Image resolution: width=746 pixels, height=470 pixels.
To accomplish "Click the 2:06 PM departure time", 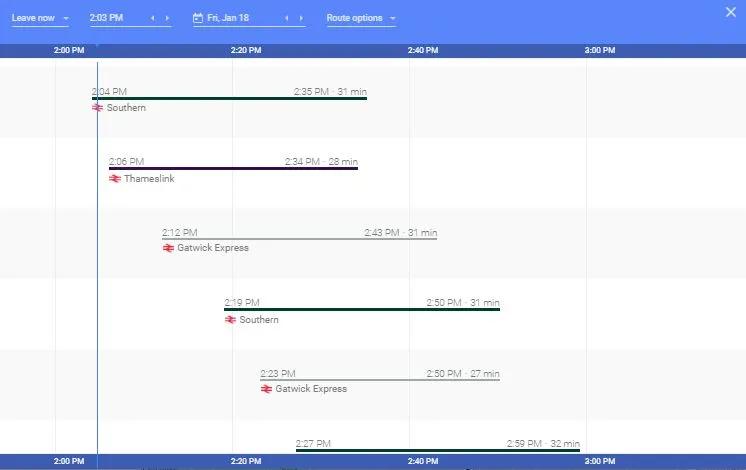I will coord(126,161).
